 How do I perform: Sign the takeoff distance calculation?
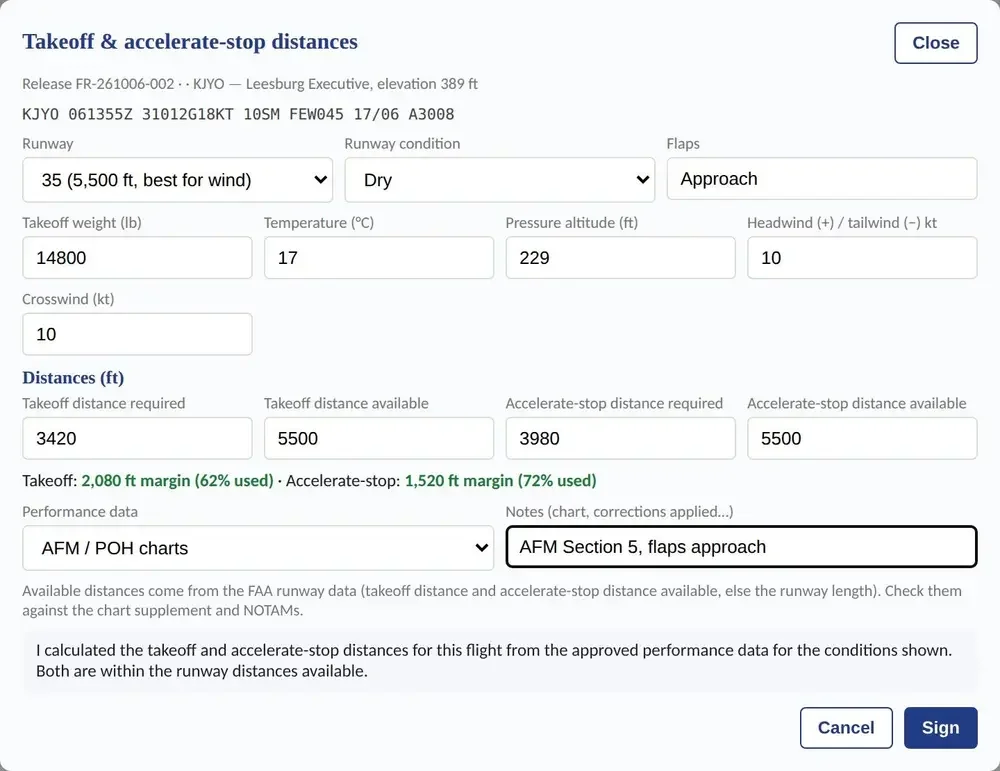(x=940, y=728)
